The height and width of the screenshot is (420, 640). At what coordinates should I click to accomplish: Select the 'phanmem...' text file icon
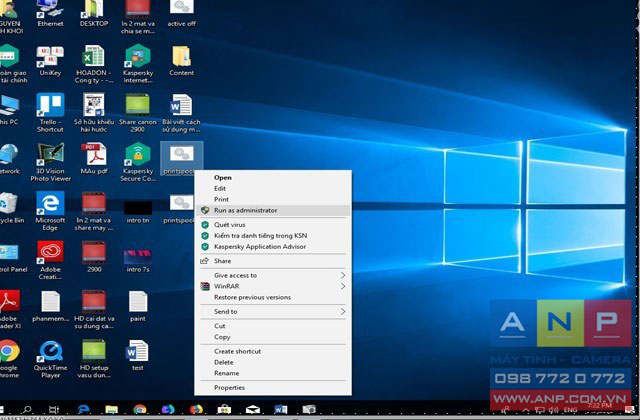click(50, 307)
